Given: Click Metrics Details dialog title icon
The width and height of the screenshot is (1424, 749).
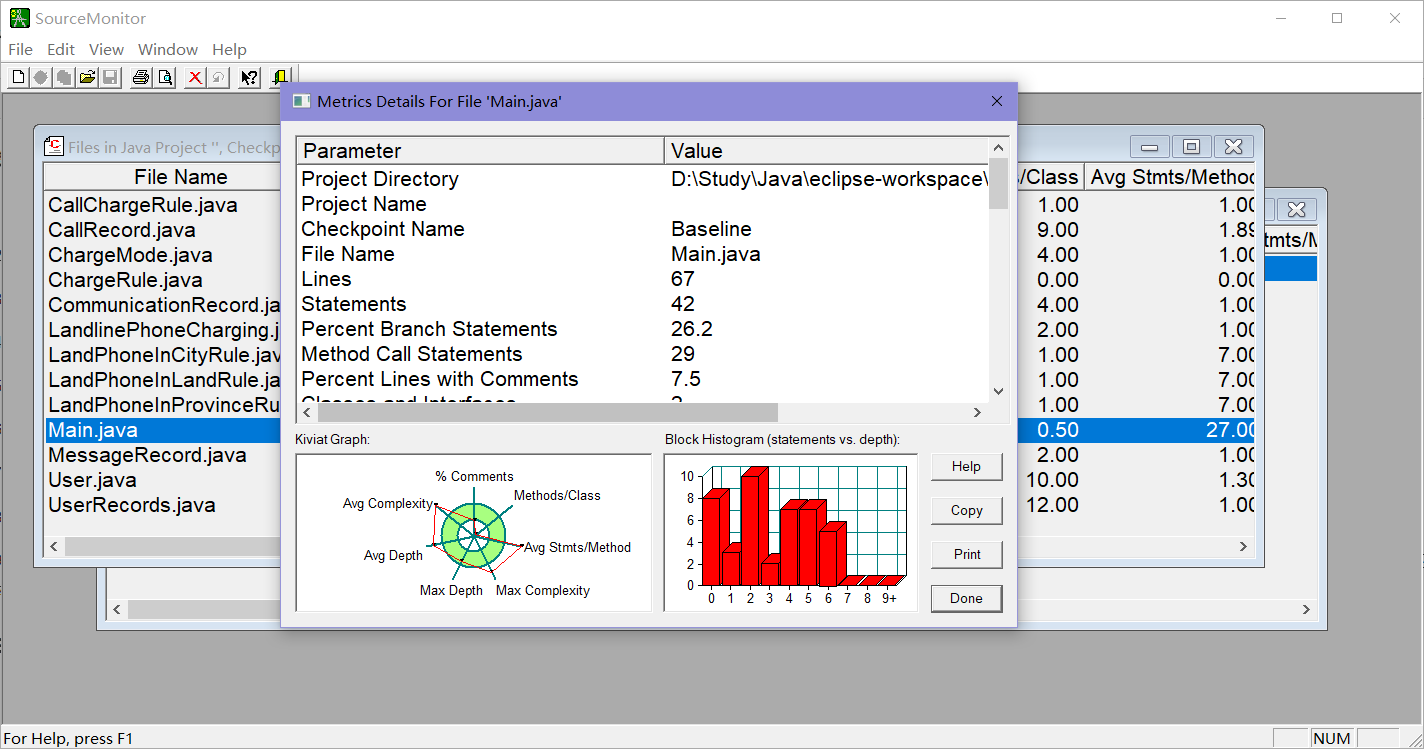Looking at the screenshot, I should [x=300, y=101].
